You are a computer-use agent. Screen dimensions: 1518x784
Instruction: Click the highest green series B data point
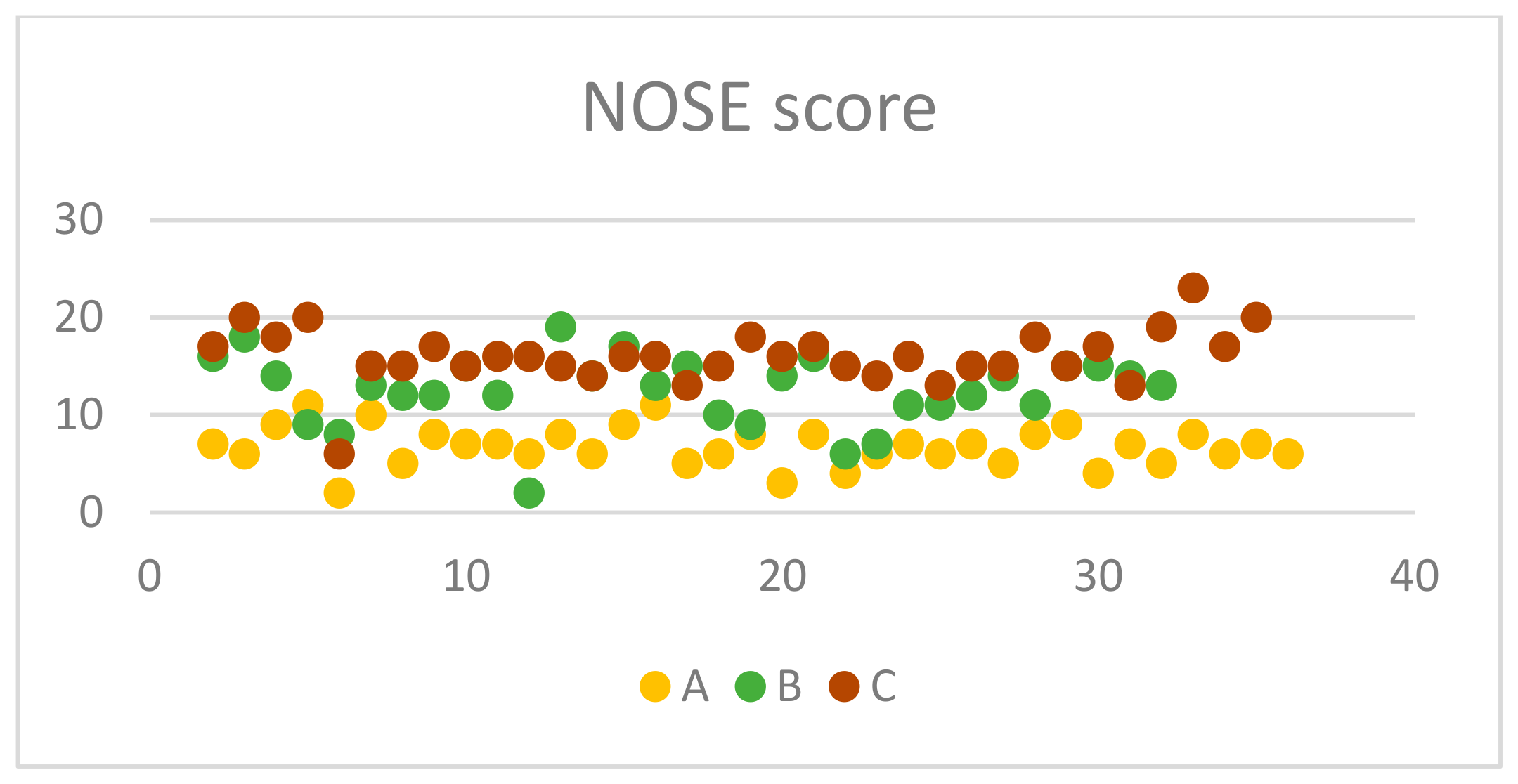coord(560,327)
